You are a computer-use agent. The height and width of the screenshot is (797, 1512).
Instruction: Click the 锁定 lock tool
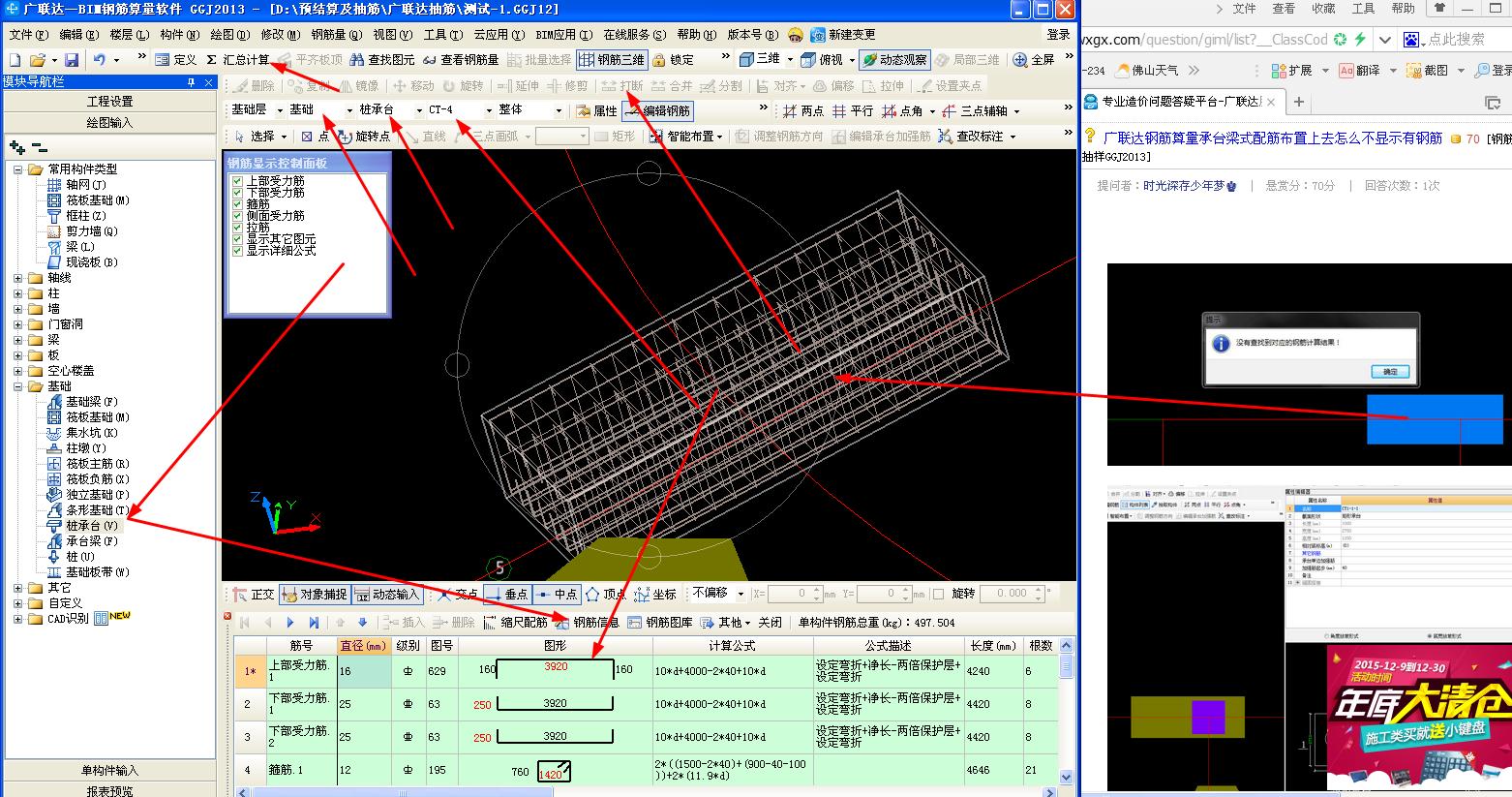pos(674,60)
